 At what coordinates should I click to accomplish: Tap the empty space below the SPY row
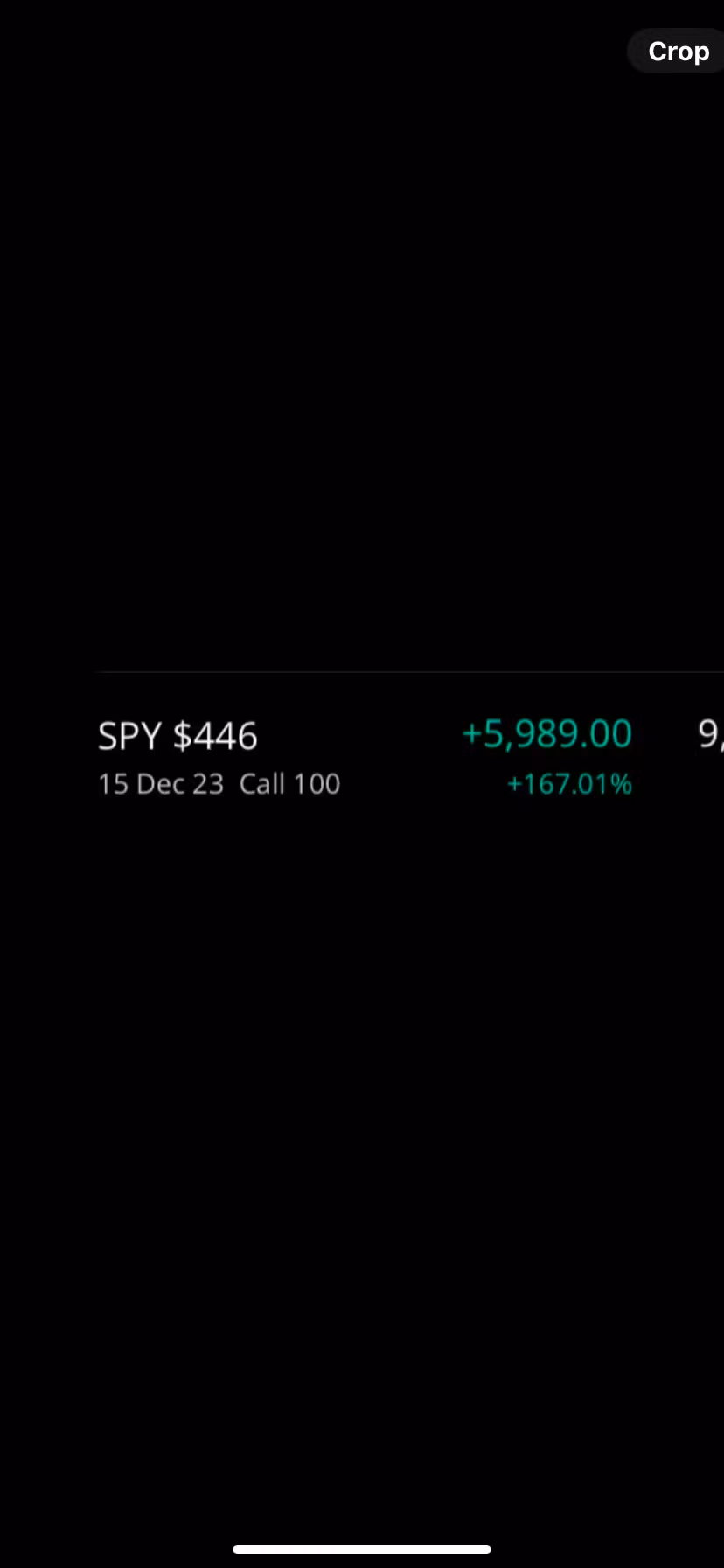pos(362,1094)
